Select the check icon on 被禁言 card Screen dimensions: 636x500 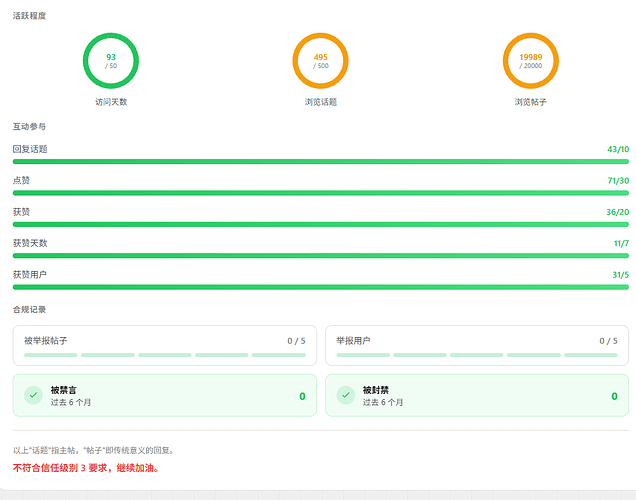(x=33, y=395)
